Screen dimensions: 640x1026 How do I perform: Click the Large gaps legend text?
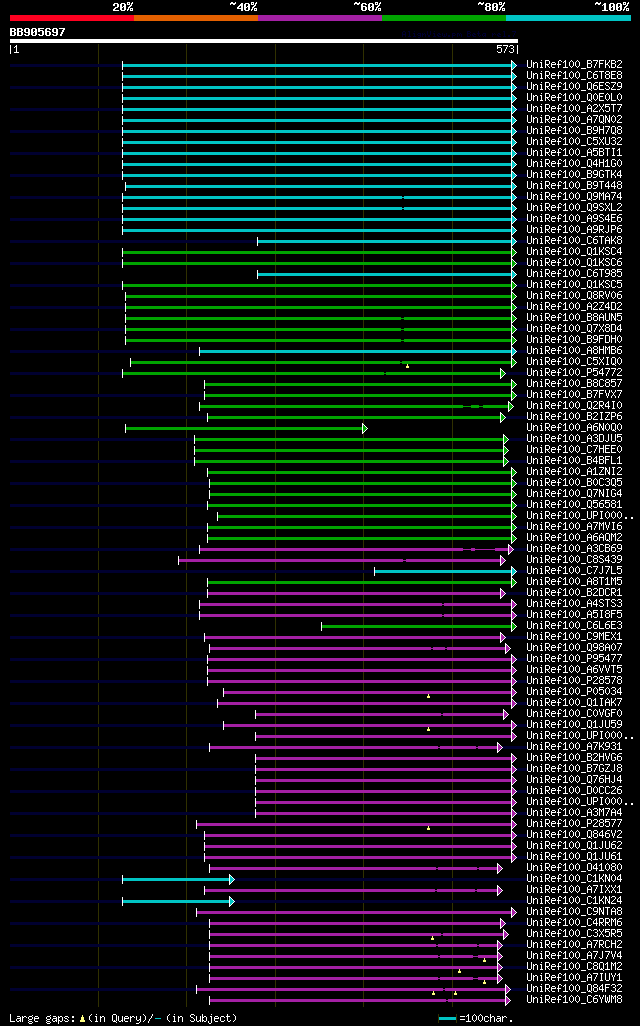123,1018
